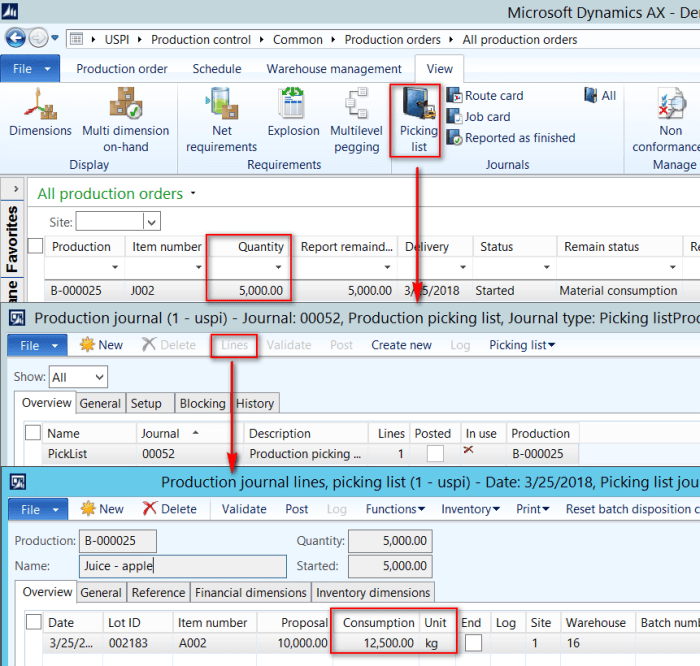
Task: Click the Lines button in production journal
Action: click(235, 345)
